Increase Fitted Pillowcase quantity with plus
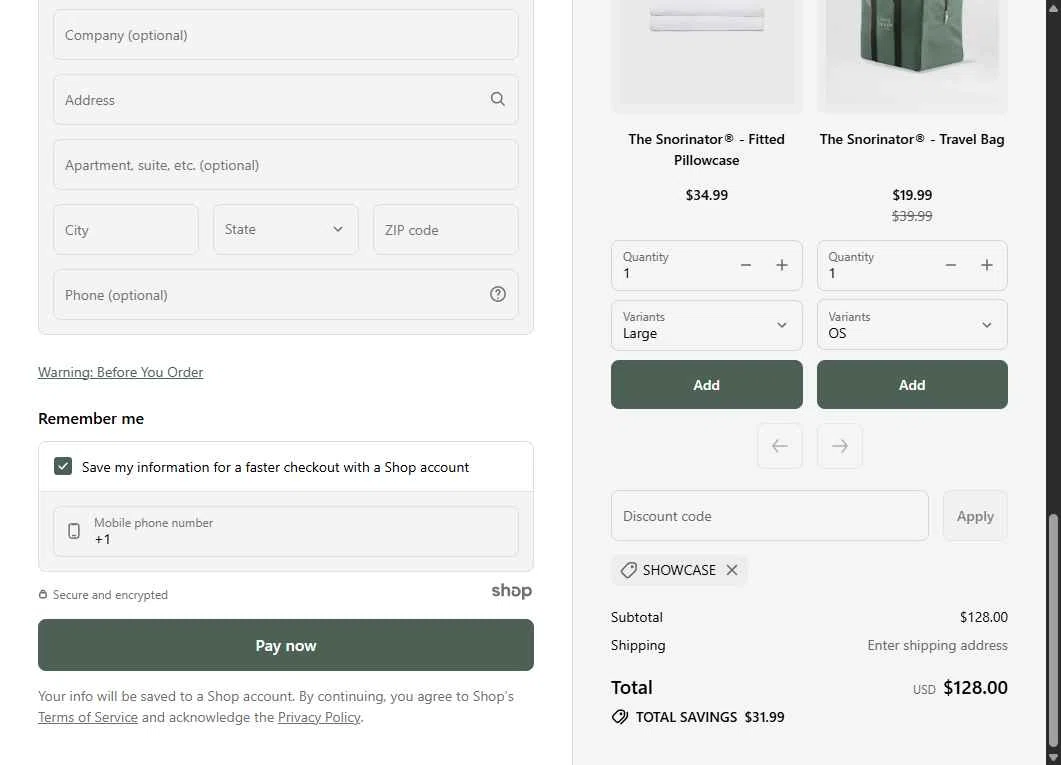Viewport: 1061px width, 765px height. (x=782, y=265)
